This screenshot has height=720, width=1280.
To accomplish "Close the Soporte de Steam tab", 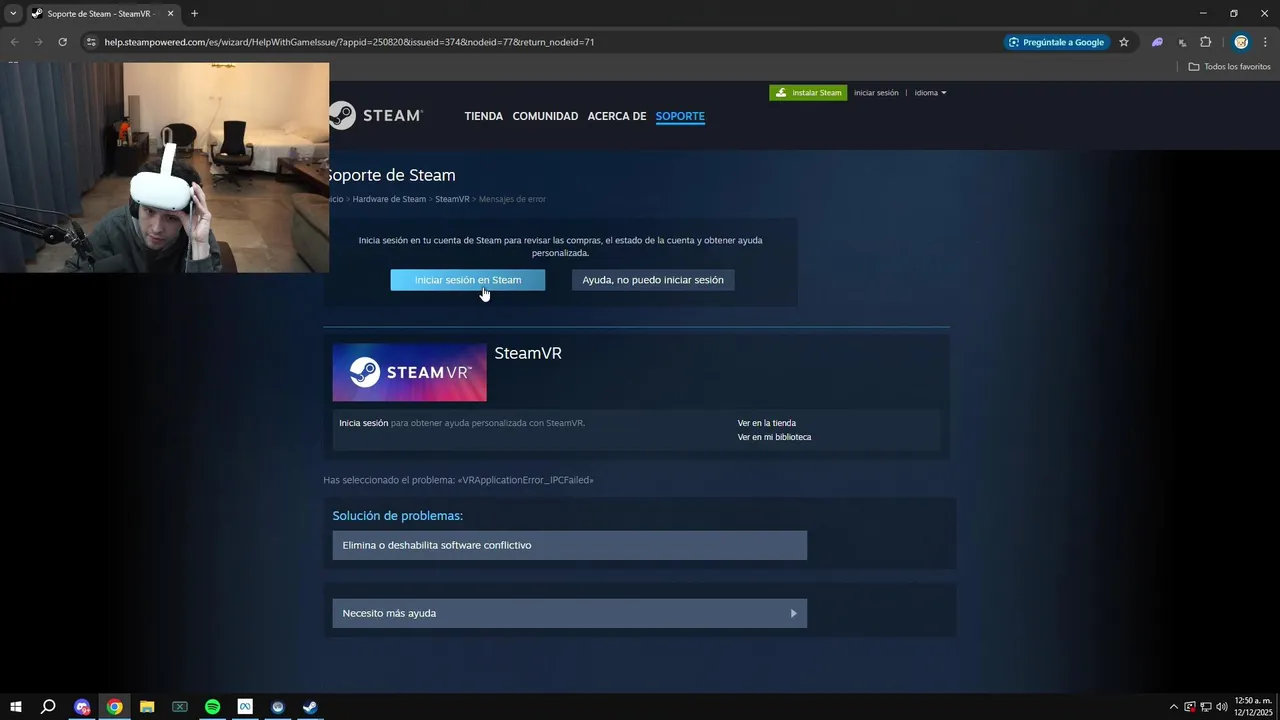I will pos(170,13).
